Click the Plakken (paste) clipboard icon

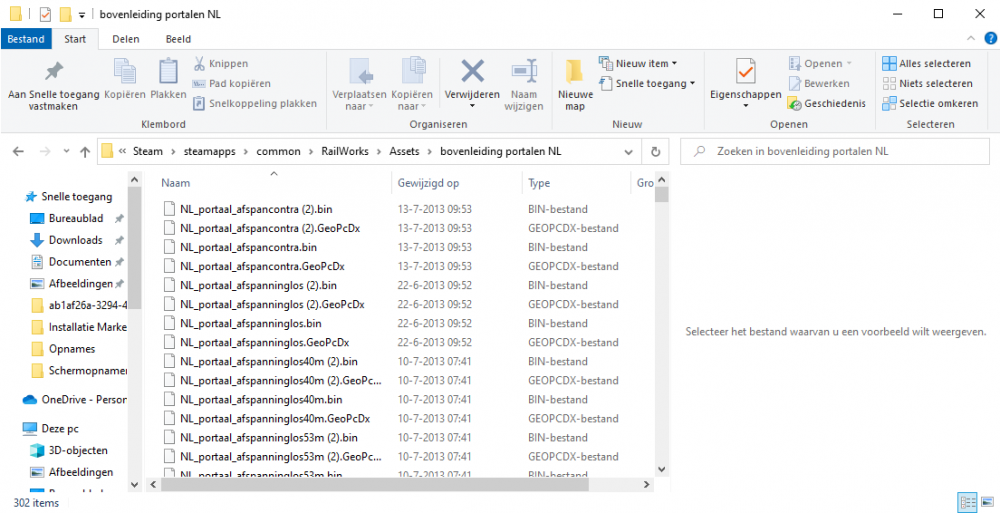pyautogui.click(x=168, y=78)
